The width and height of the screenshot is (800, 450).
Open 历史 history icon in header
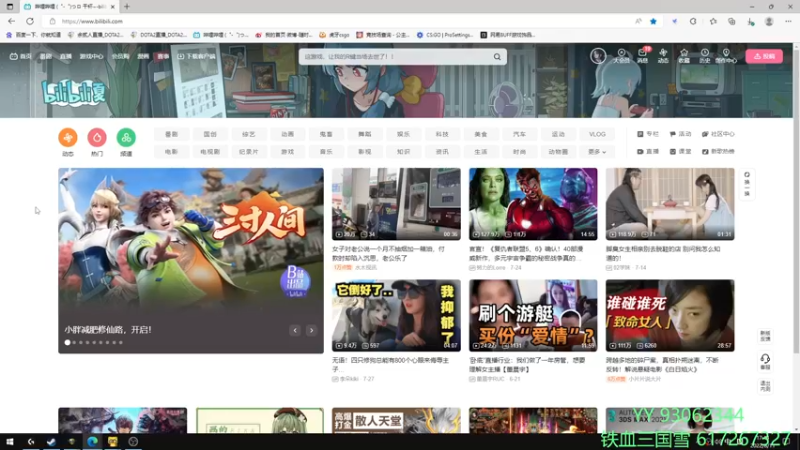tap(705, 56)
